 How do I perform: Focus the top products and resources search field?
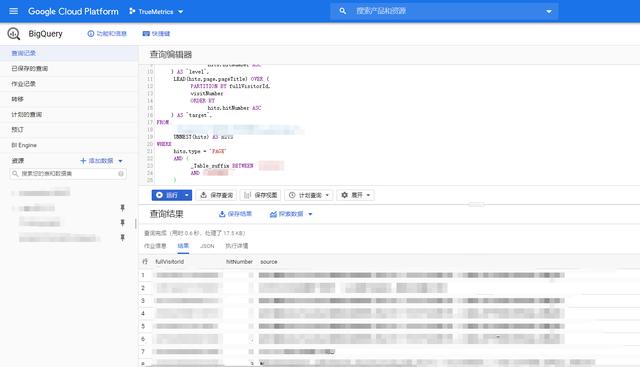pos(445,11)
